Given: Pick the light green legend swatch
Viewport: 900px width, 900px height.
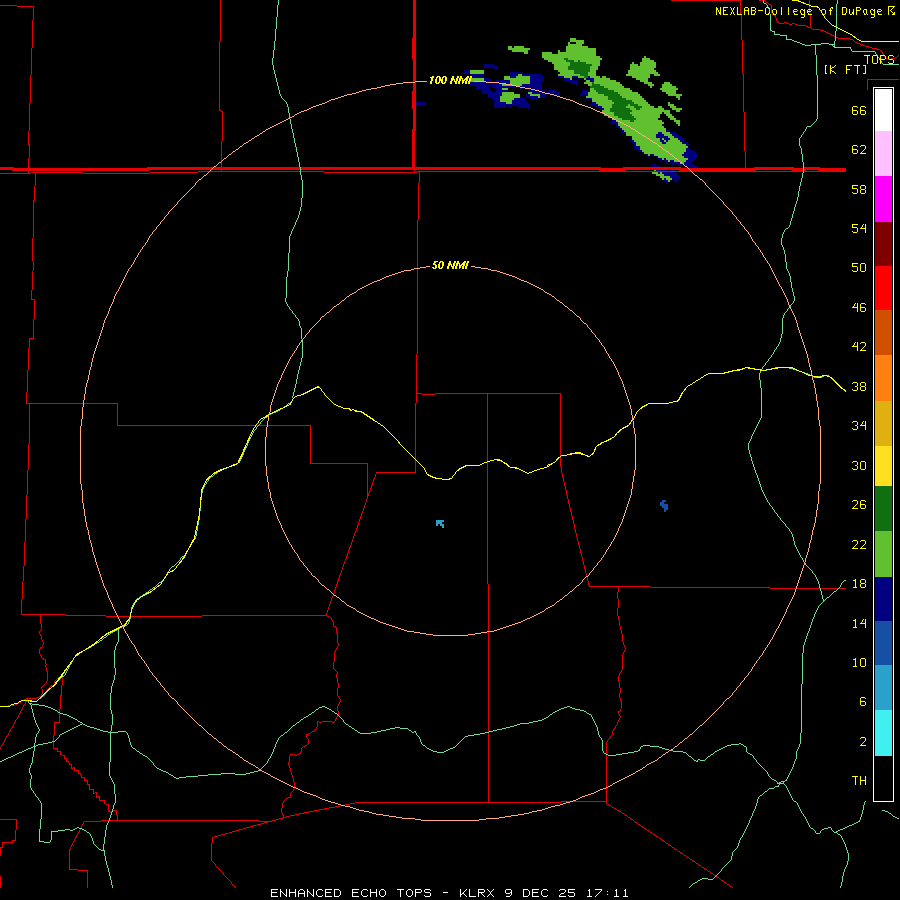Looking at the screenshot, I should [x=883, y=554].
